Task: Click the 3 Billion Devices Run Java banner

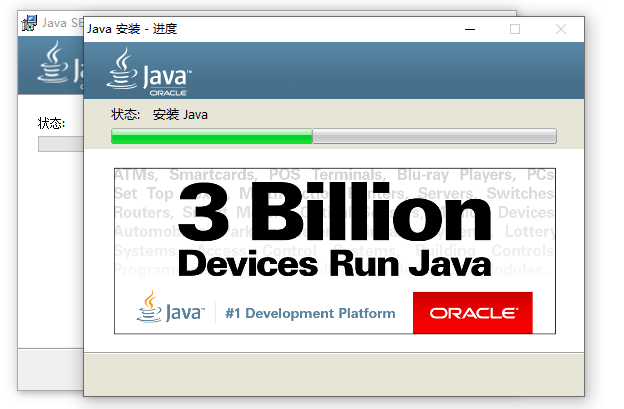Action: (x=335, y=251)
